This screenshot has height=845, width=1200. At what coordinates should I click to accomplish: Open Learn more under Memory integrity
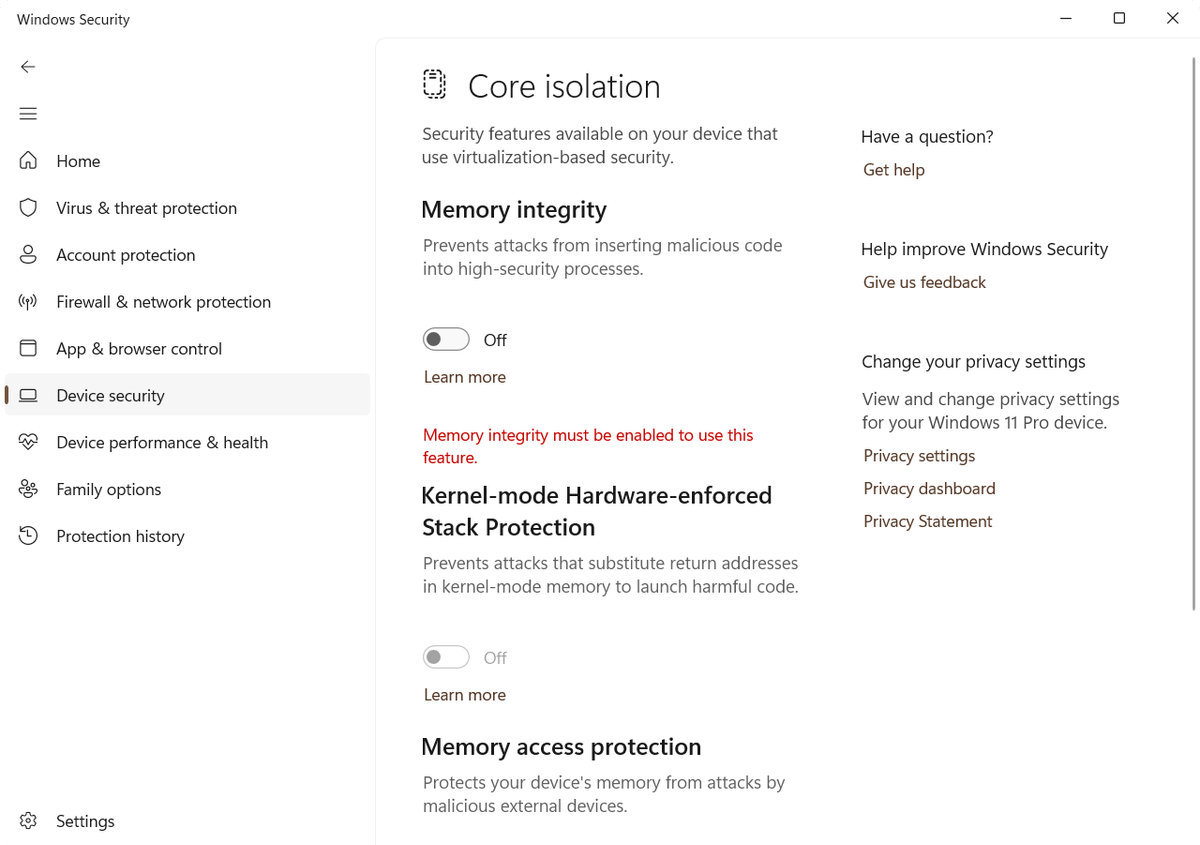[465, 377]
